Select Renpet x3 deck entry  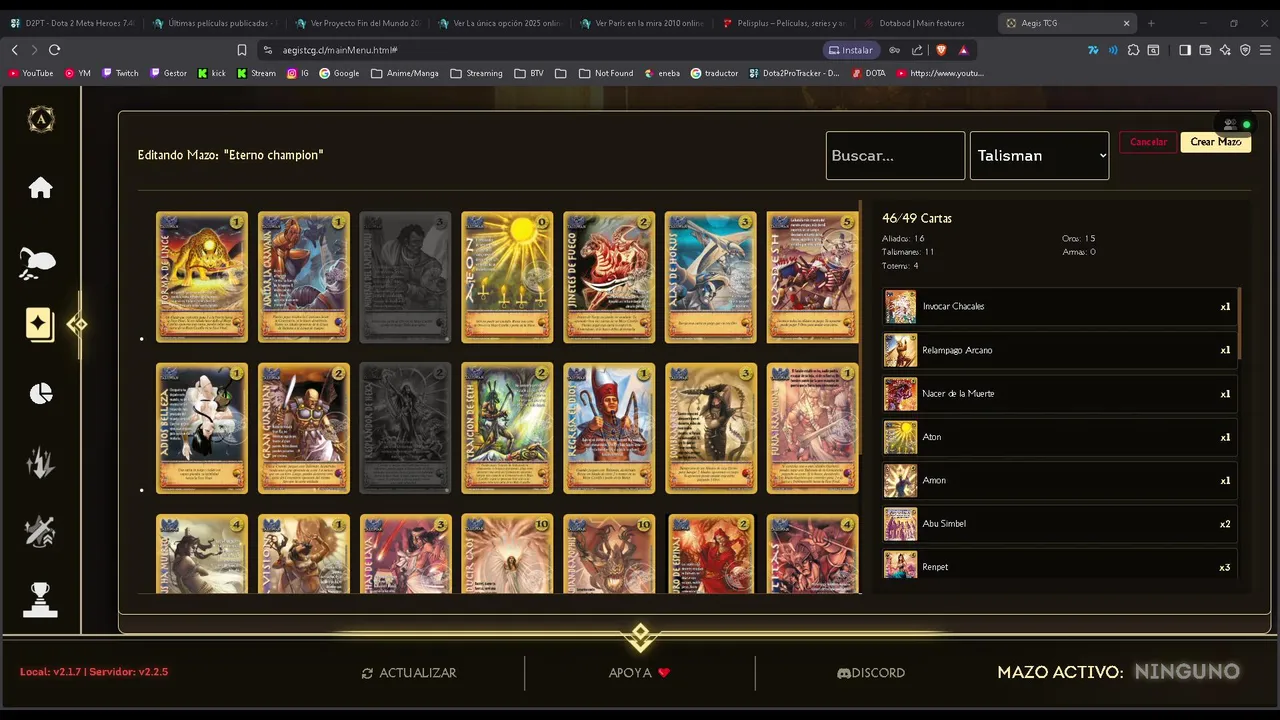1060,566
